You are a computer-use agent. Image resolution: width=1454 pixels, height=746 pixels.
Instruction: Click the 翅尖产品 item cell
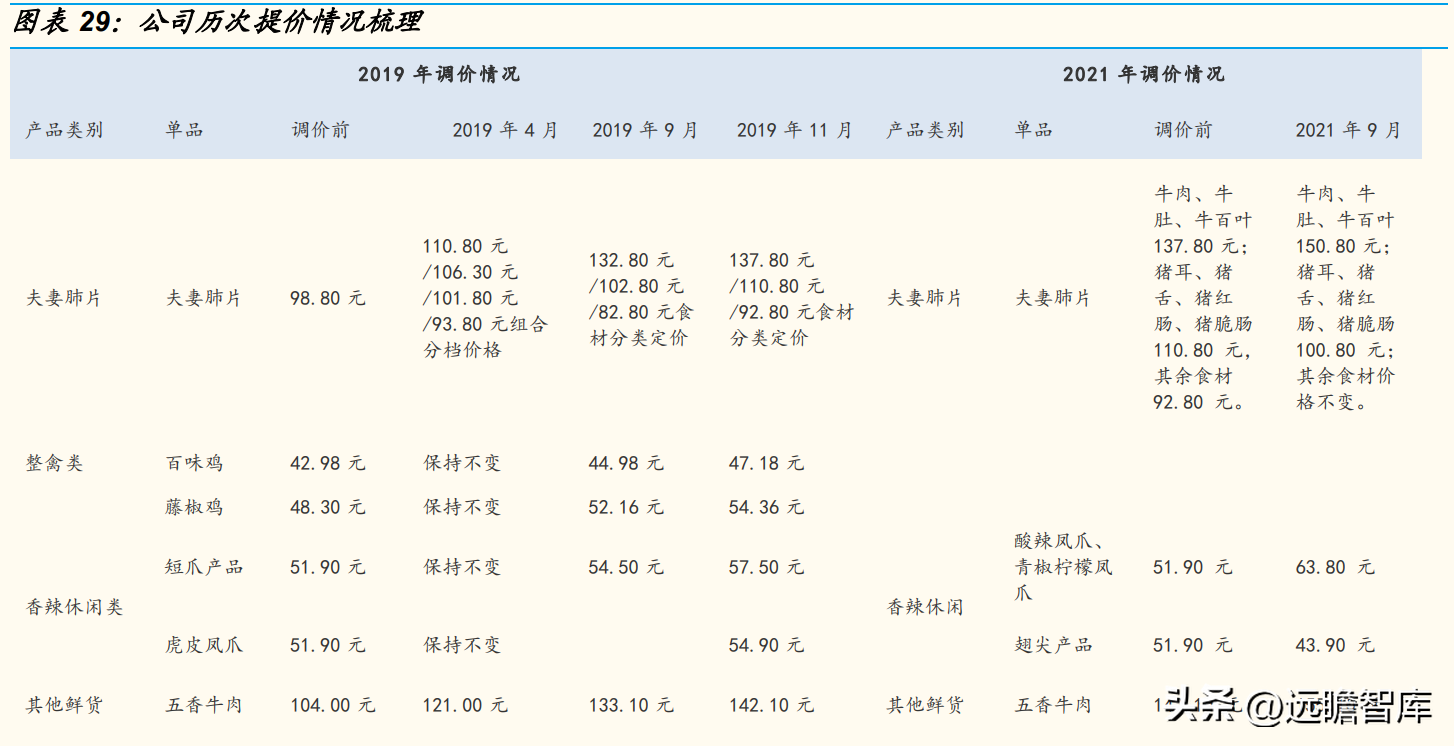1053,645
